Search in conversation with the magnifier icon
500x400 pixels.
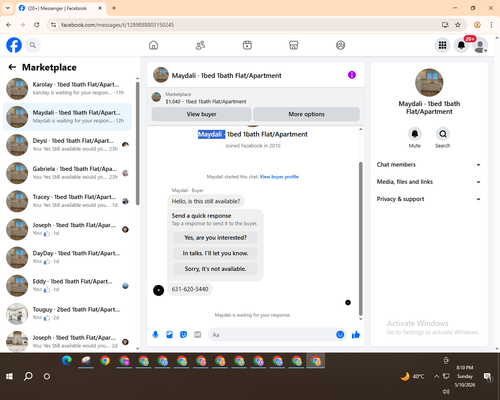click(x=443, y=134)
